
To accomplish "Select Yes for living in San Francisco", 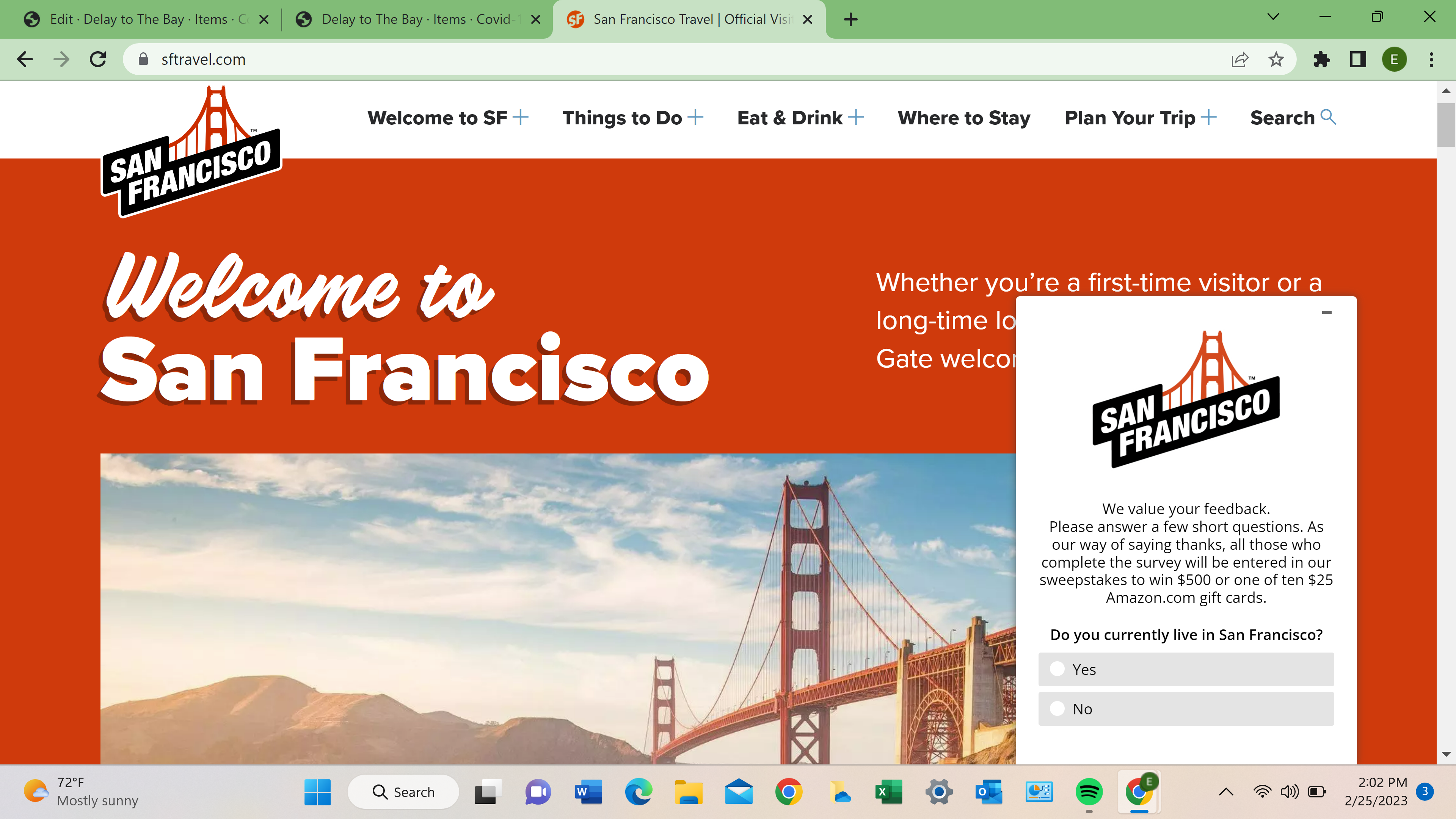I will (x=1057, y=669).
